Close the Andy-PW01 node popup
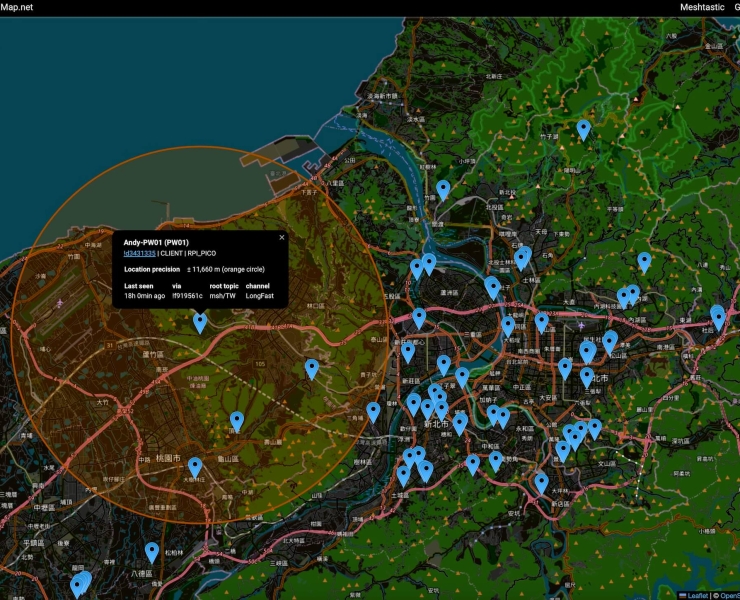Viewport: 740px width, 600px height. tap(282, 237)
